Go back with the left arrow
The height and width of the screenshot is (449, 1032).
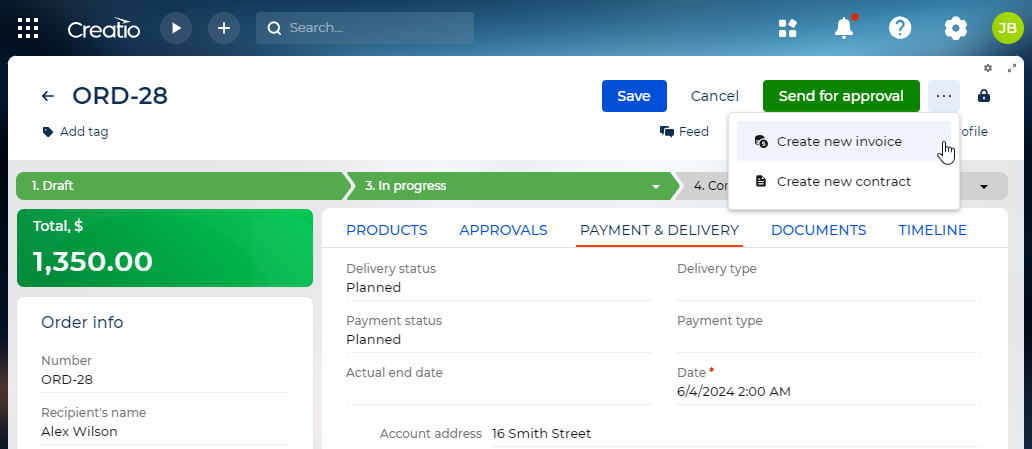[x=48, y=96]
